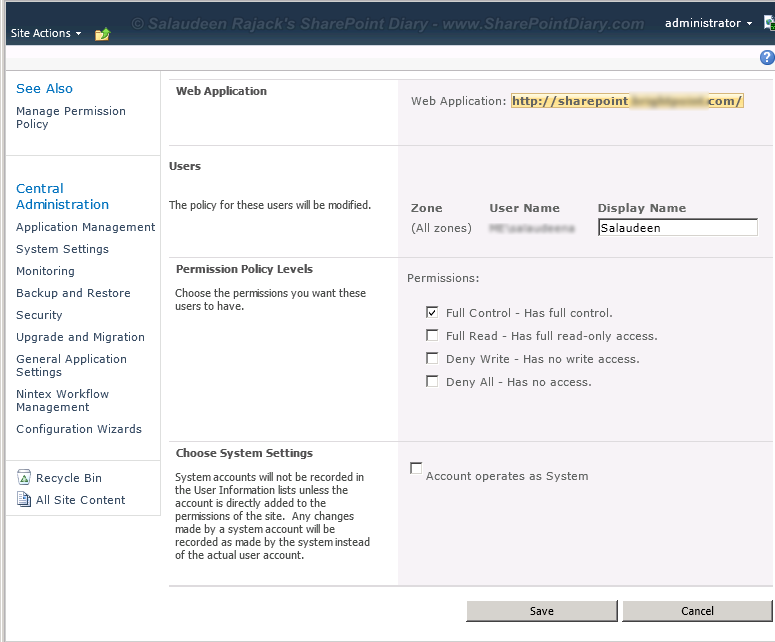
Task: Go to Configuration Wizards page
Action: tap(79, 429)
